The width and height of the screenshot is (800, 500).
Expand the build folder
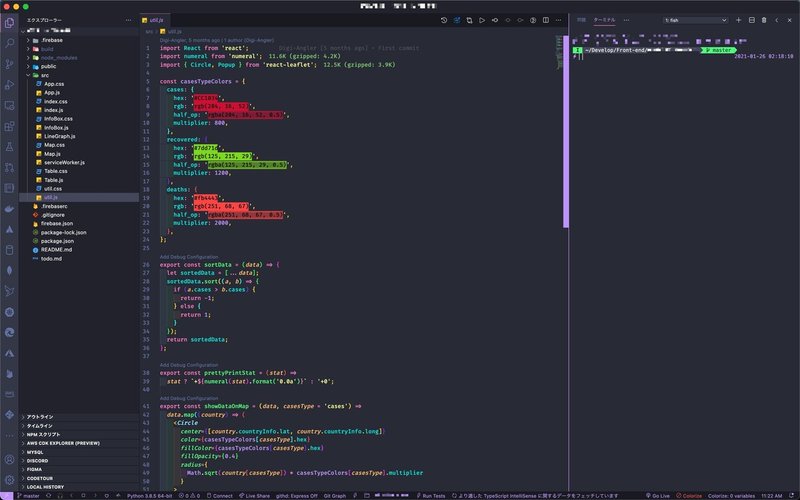coord(79,49)
